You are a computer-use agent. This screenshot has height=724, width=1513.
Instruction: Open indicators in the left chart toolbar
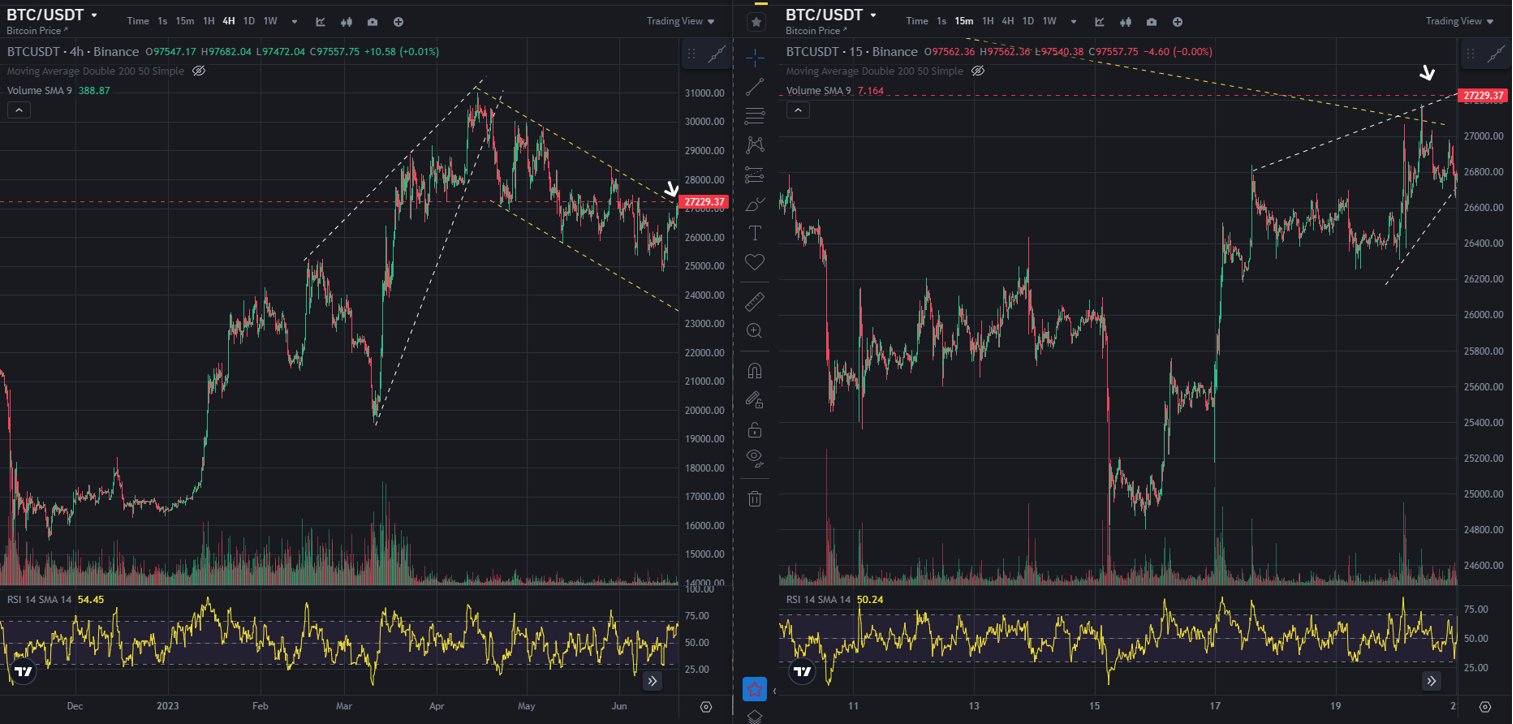click(x=321, y=22)
